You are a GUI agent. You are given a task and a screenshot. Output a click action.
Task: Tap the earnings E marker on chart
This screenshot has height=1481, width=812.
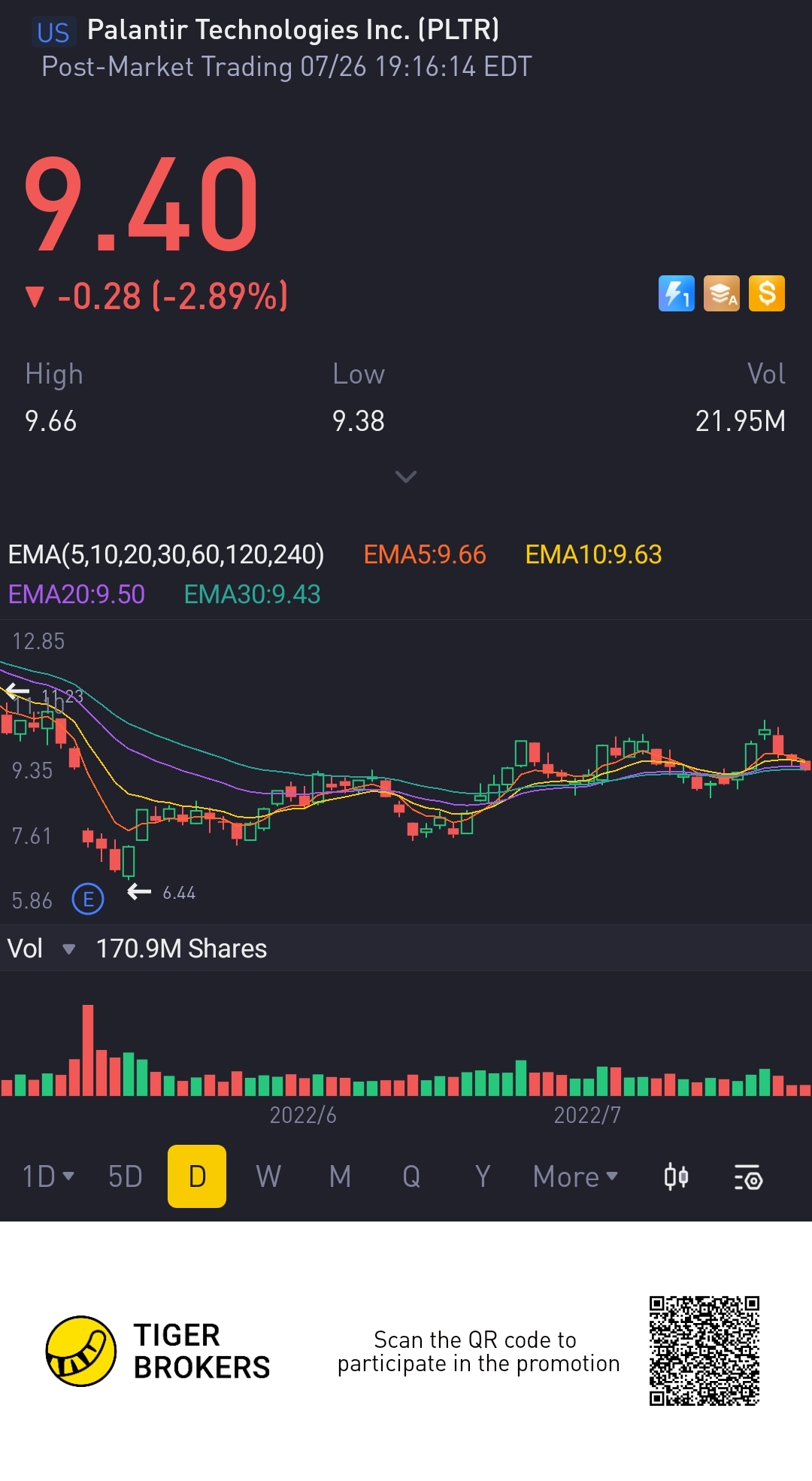click(x=88, y=899)
